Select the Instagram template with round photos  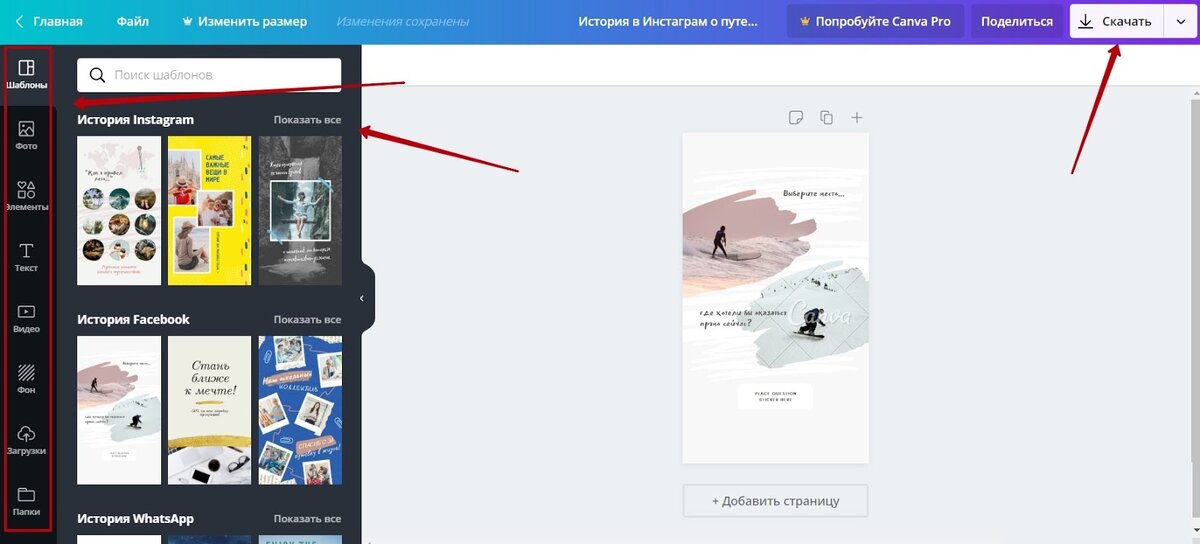click(x=119, y=210)
